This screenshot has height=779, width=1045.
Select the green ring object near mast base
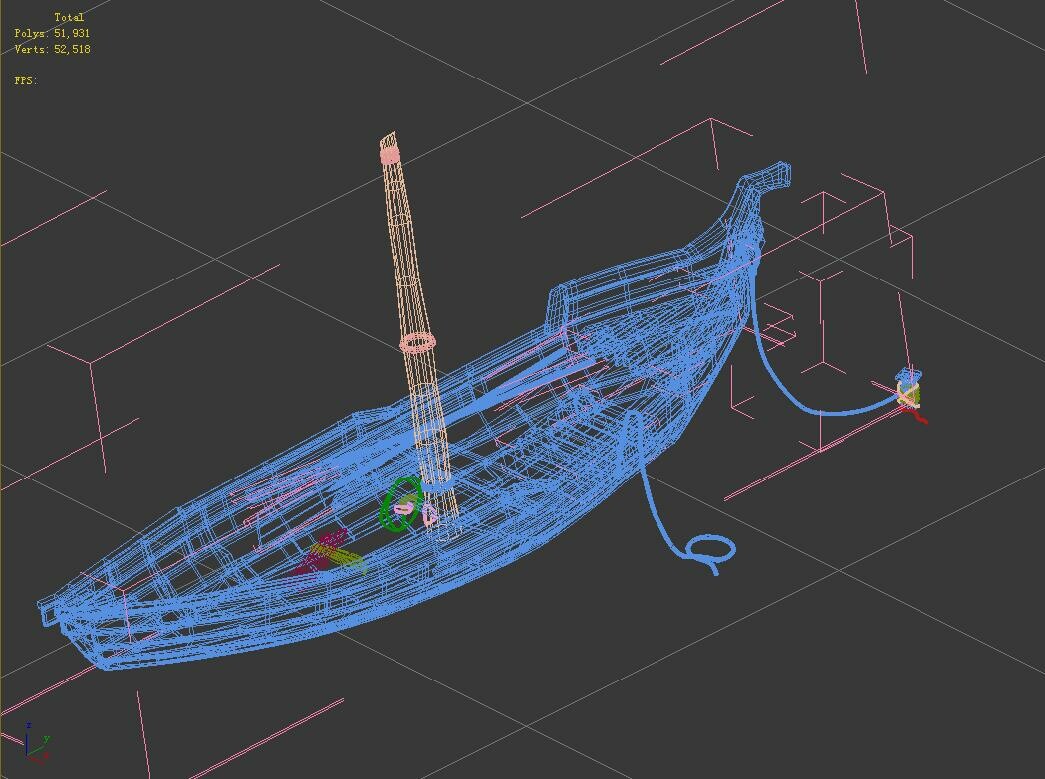coord(400,504)
